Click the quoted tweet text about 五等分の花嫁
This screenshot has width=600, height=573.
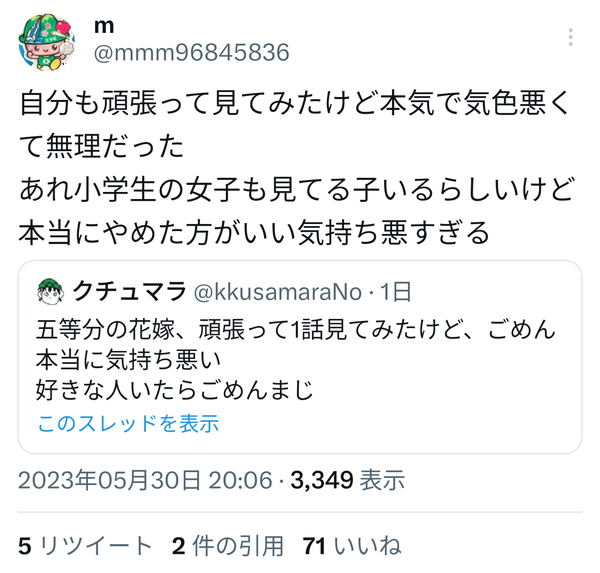[x=295, y=360]
